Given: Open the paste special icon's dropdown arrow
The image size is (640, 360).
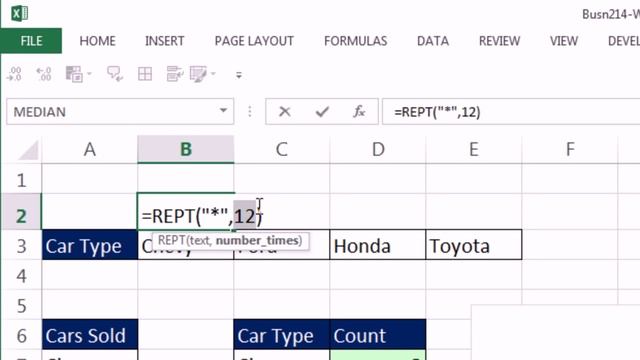Looking at the screenshot, I should (x=89, y=74).
